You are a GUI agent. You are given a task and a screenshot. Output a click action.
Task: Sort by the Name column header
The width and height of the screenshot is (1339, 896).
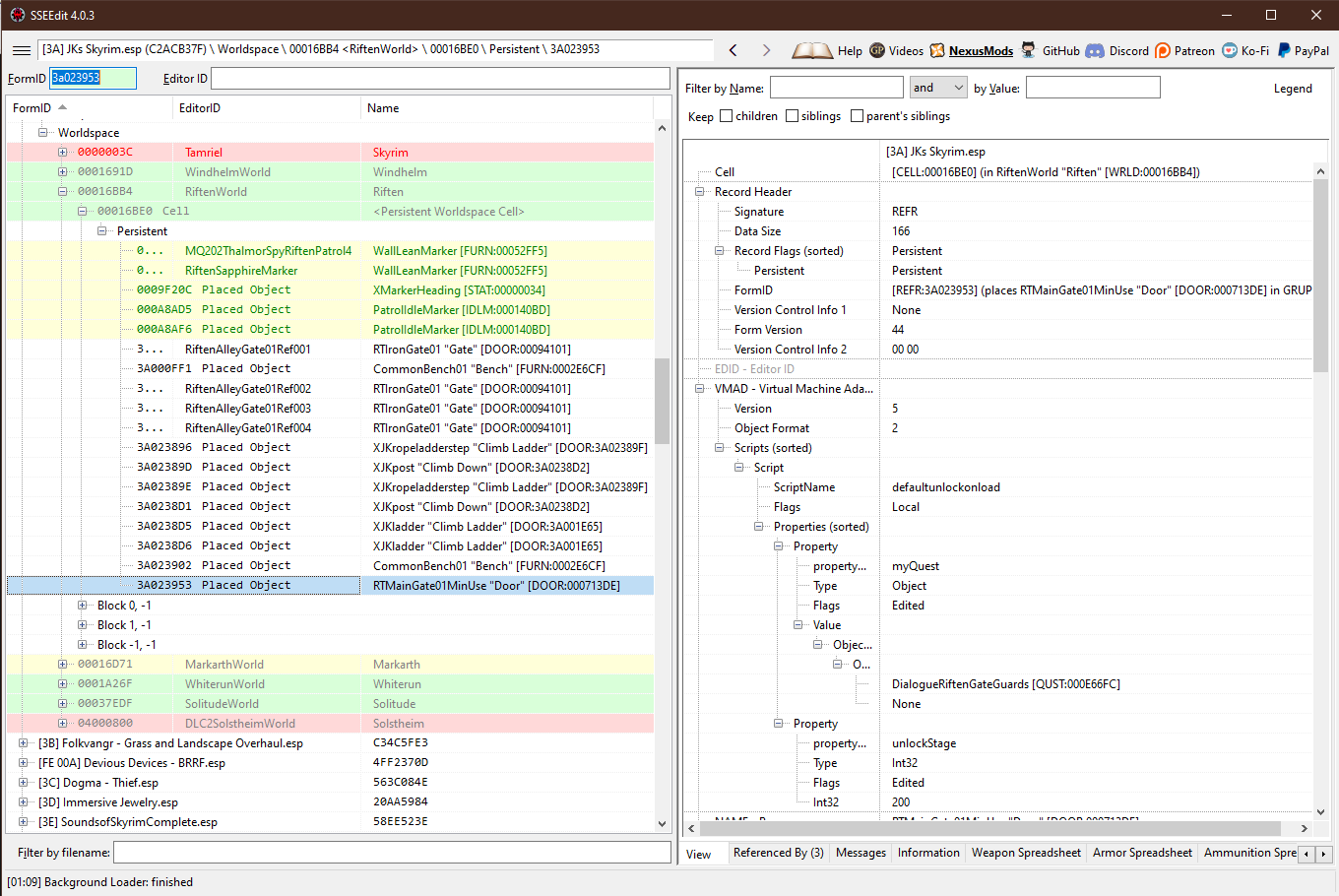click(507, 108)
